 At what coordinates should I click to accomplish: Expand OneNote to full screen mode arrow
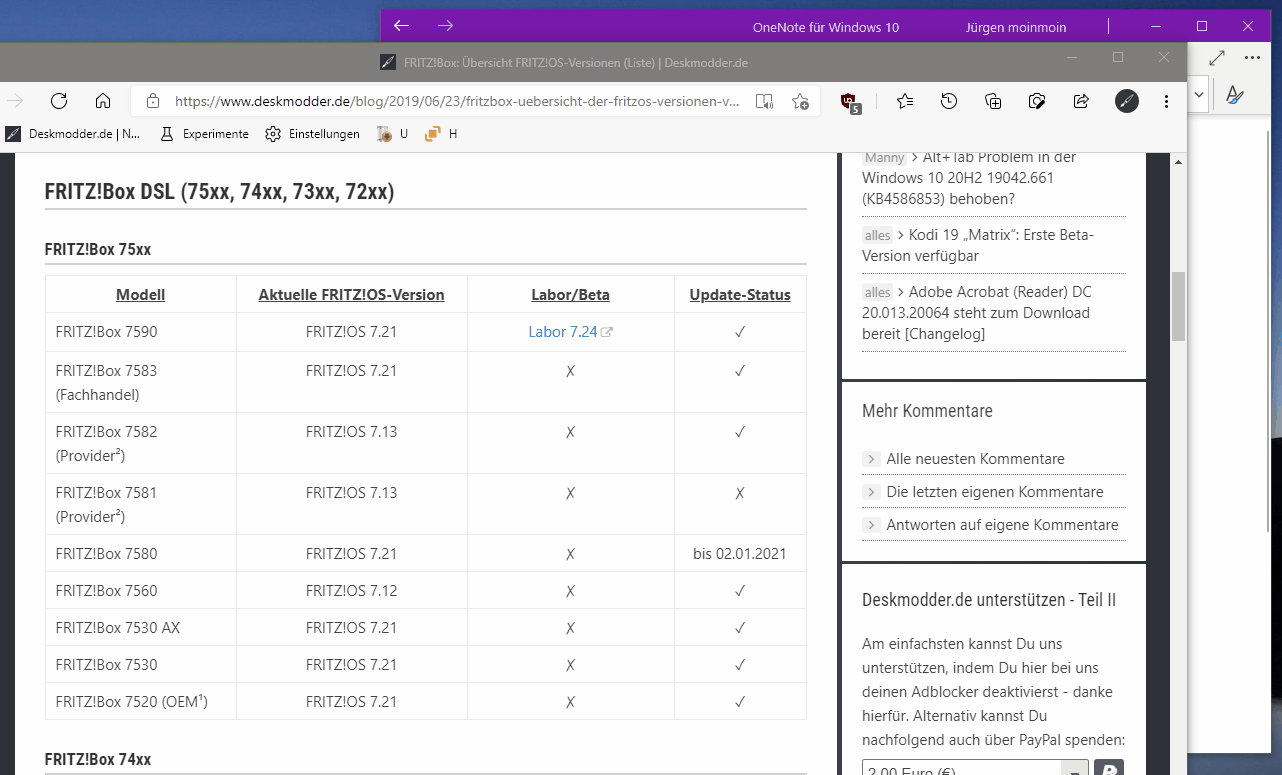[x=1217, y=58]
